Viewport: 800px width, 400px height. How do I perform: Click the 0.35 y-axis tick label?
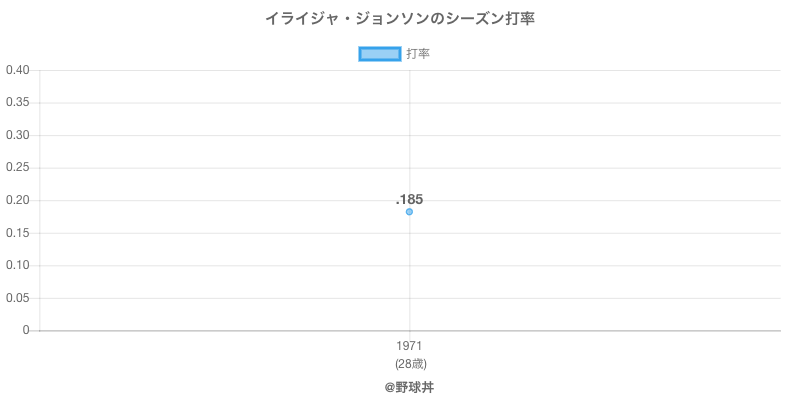click(x=17, y=103)
